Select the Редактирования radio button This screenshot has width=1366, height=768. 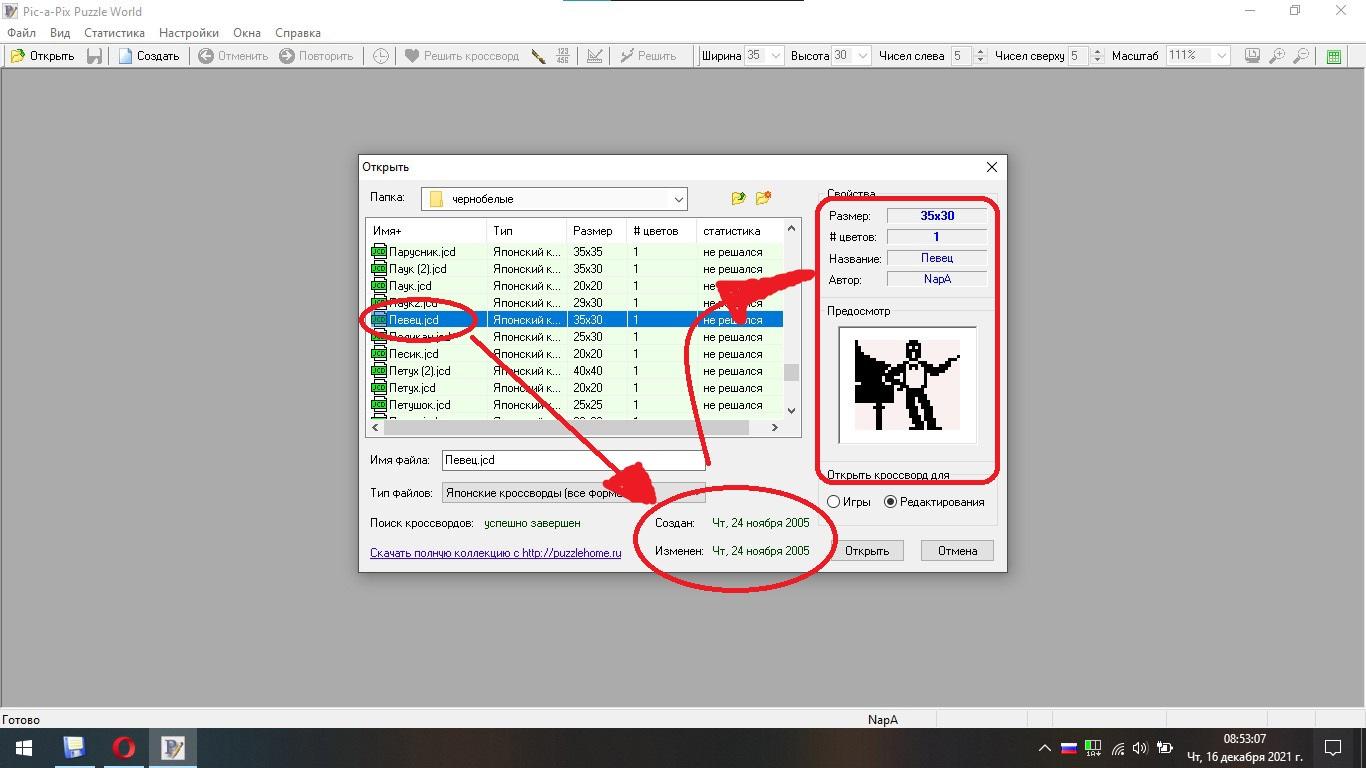pos(890,502)
